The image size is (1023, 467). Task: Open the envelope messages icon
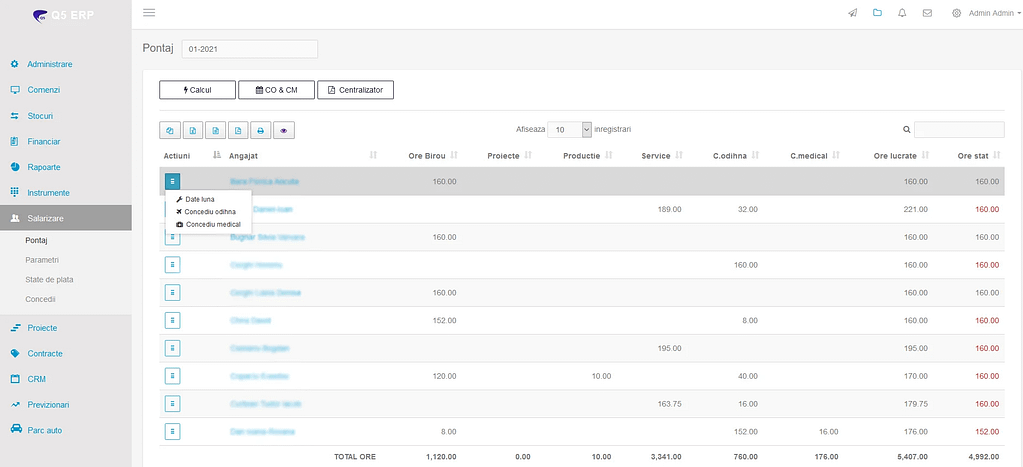tap(927, 12)
